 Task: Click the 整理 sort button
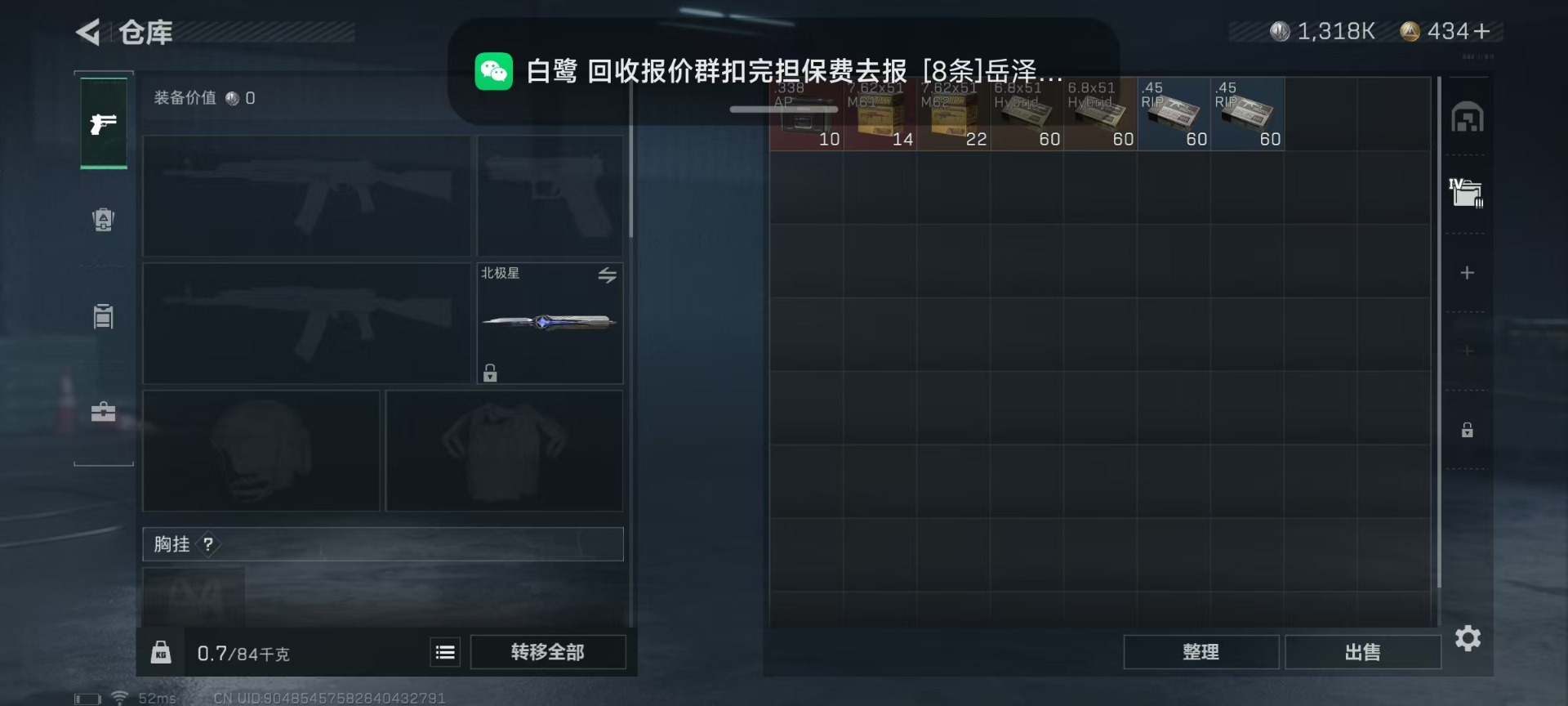(1200, 652)
